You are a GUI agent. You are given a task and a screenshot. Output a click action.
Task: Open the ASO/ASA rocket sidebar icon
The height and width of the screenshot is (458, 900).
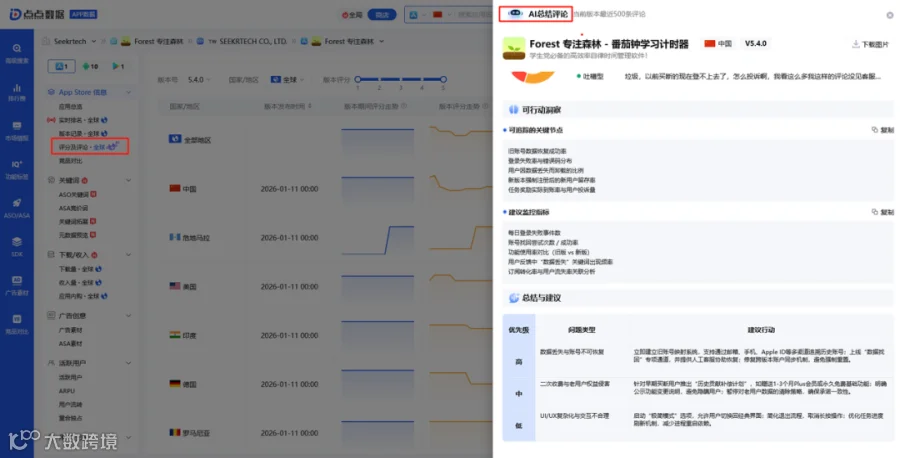click(x=17, y=203)
